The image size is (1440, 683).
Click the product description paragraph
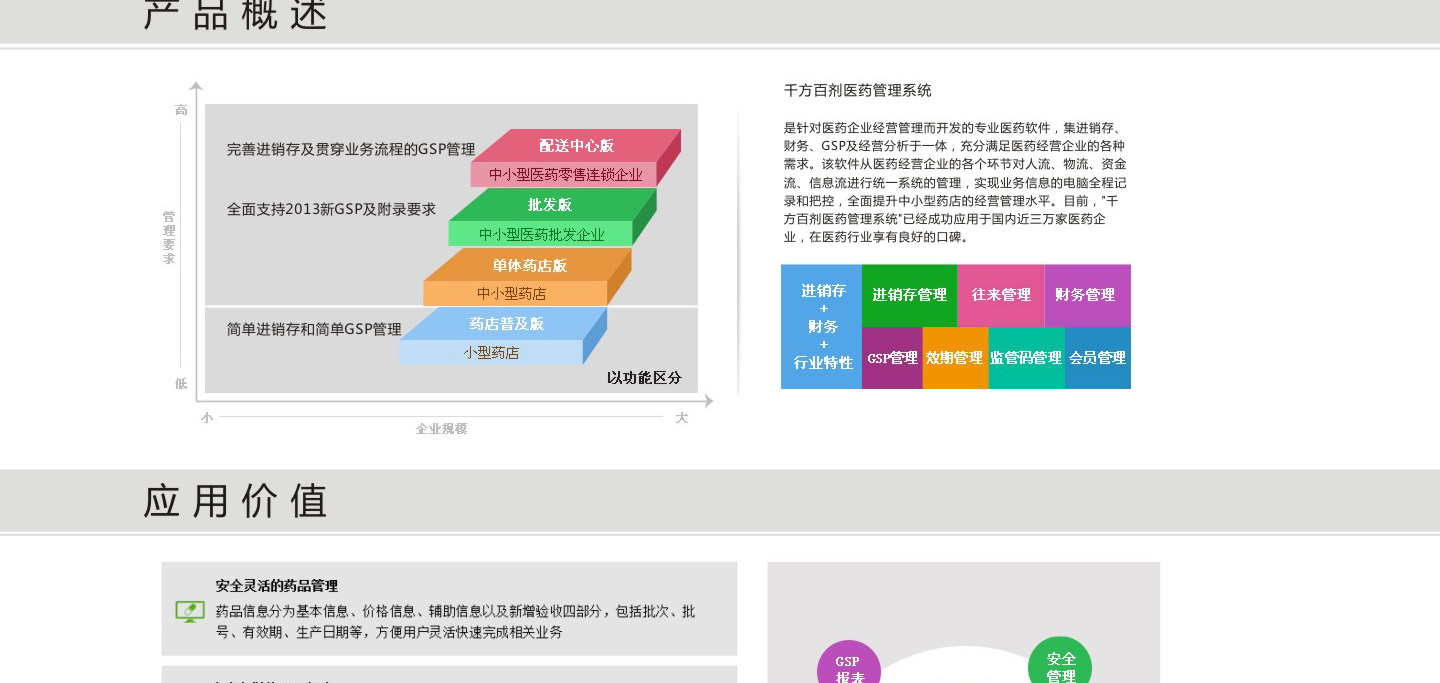pyautogui.click(x=955, y=183)
